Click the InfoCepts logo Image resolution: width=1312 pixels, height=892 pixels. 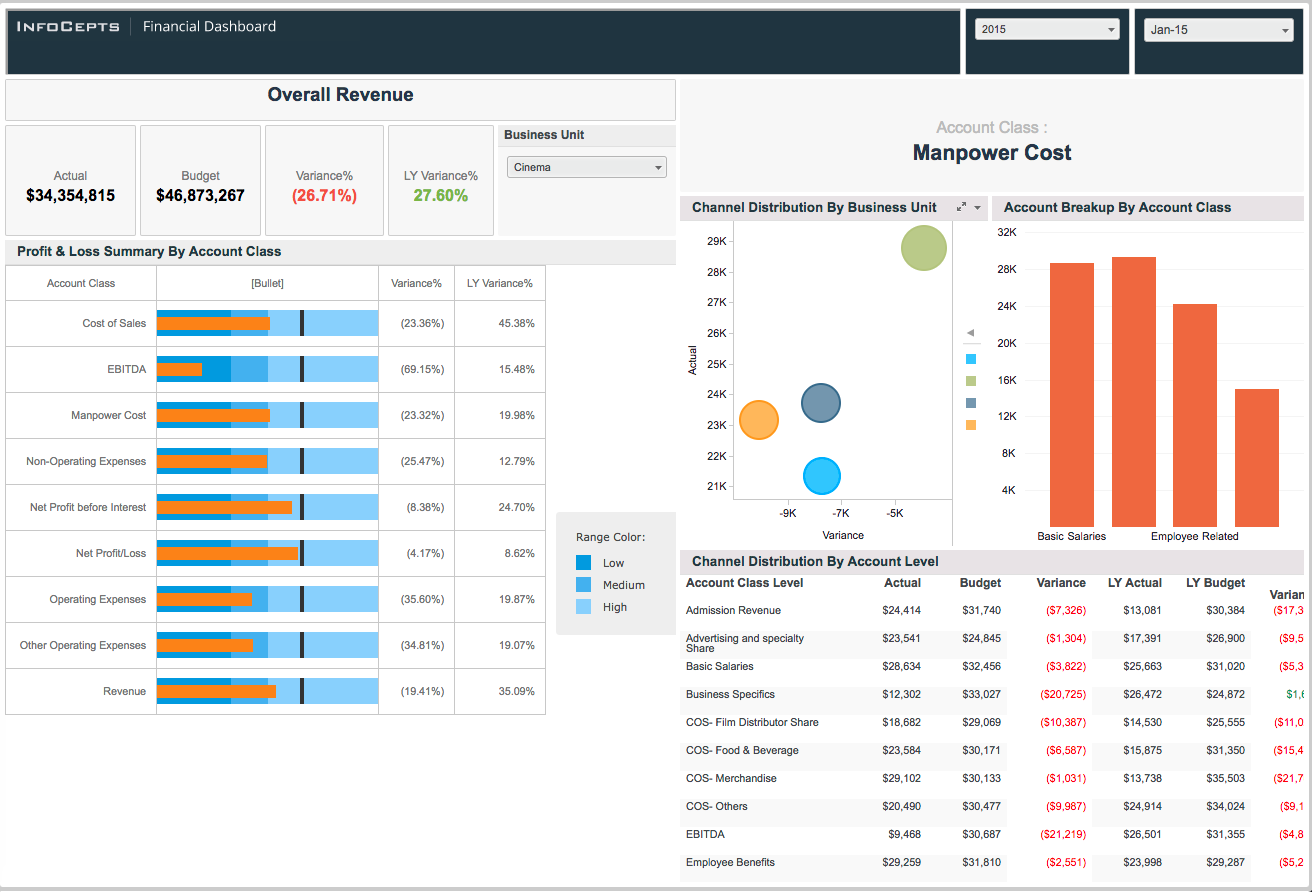[67, 26]
